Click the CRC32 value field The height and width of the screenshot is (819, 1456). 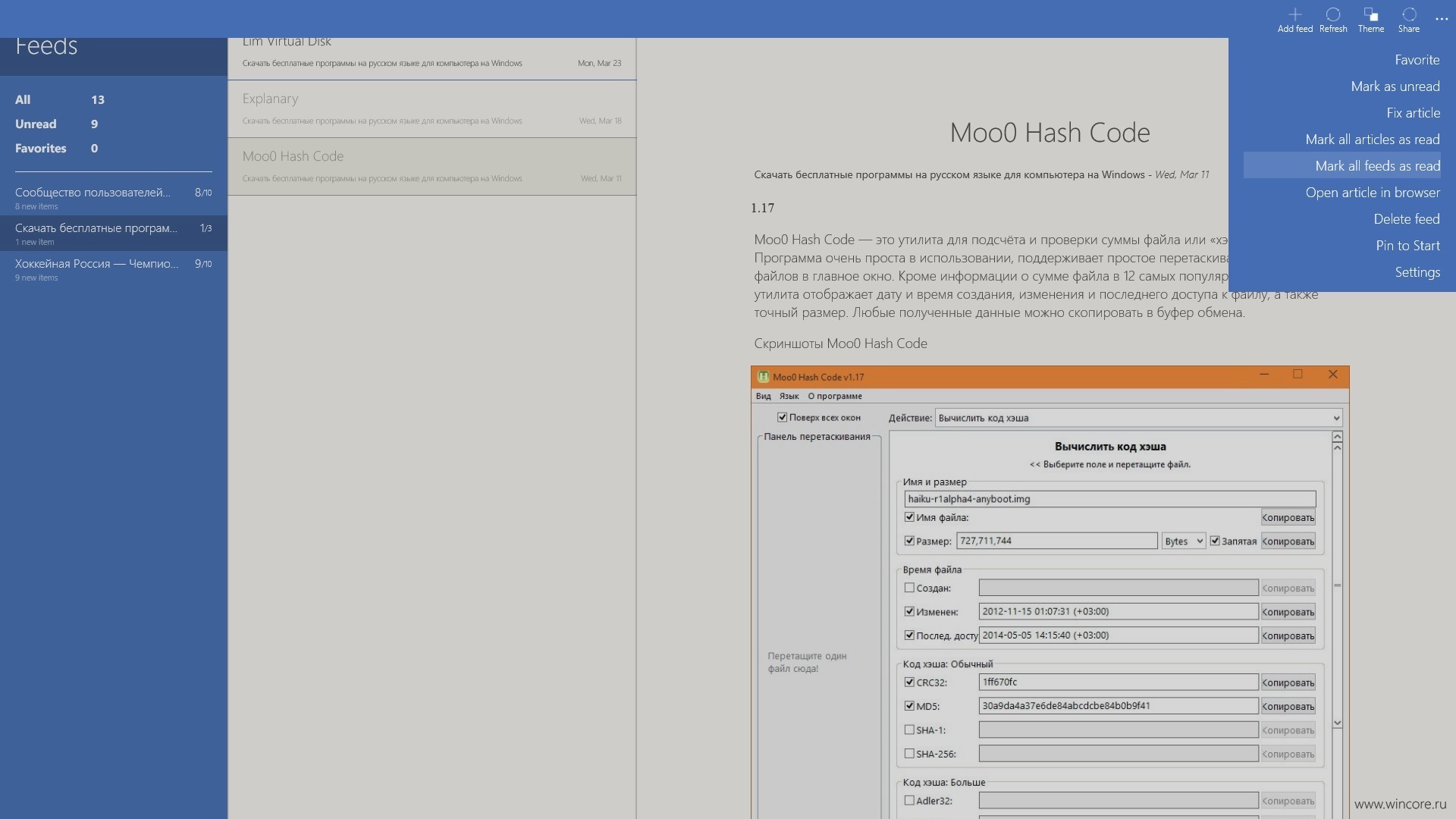tap(1119, 682)
